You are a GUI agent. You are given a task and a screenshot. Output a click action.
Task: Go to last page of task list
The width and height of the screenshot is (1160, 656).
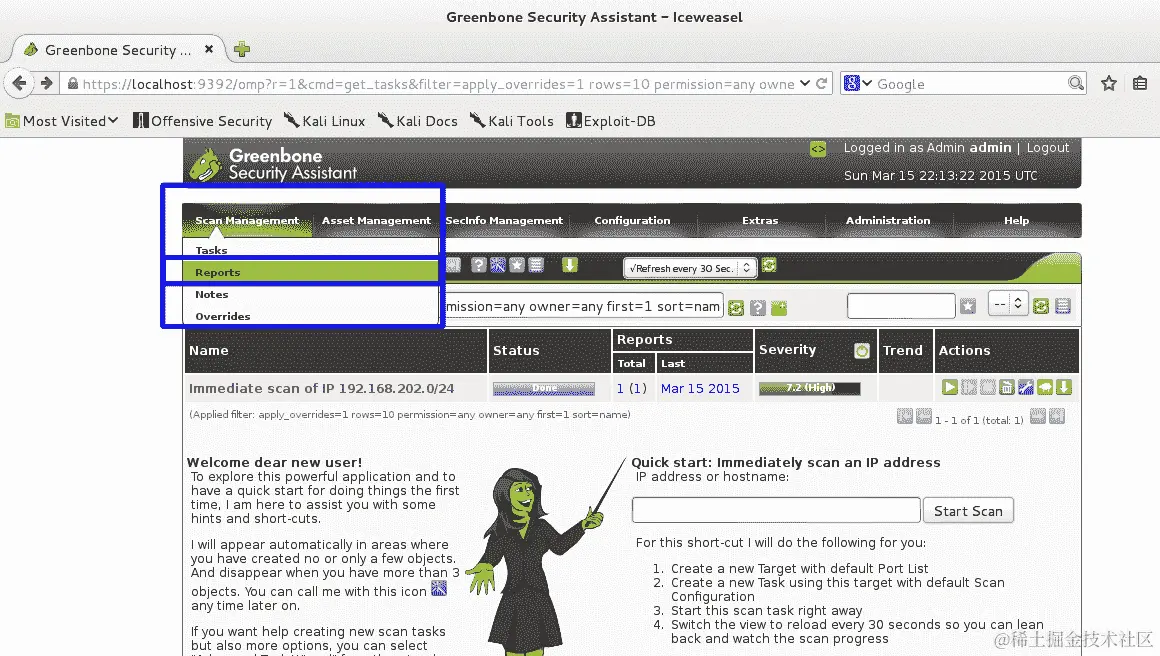(x=1057, y=416)
